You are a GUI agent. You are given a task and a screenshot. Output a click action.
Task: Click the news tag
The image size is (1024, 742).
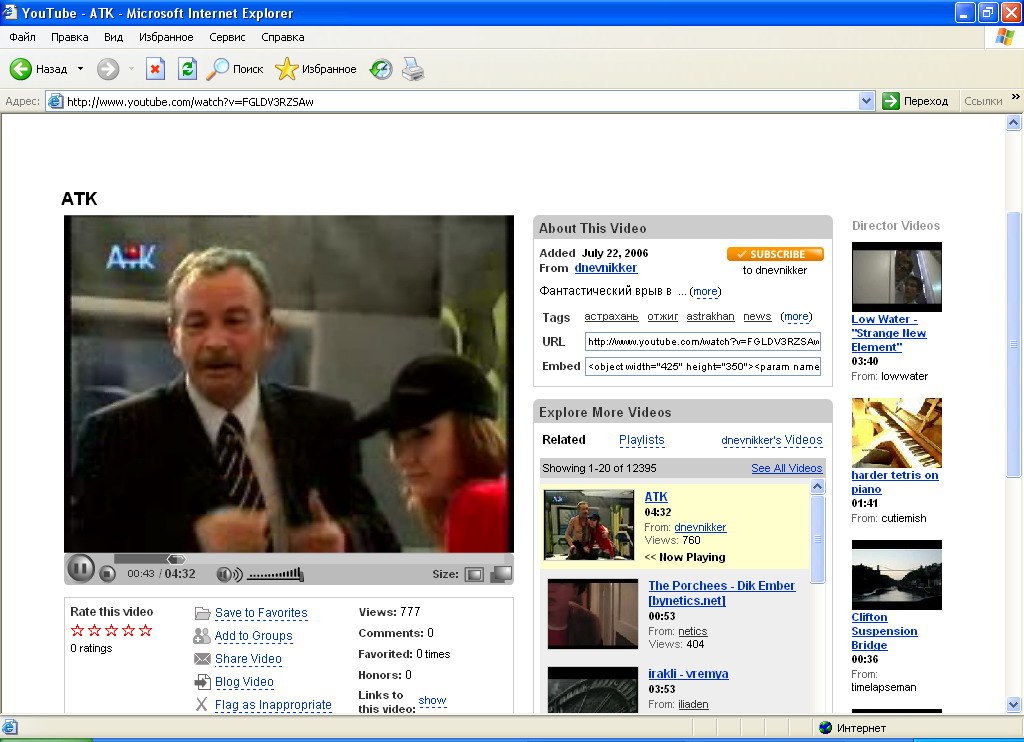pos(757,316)
